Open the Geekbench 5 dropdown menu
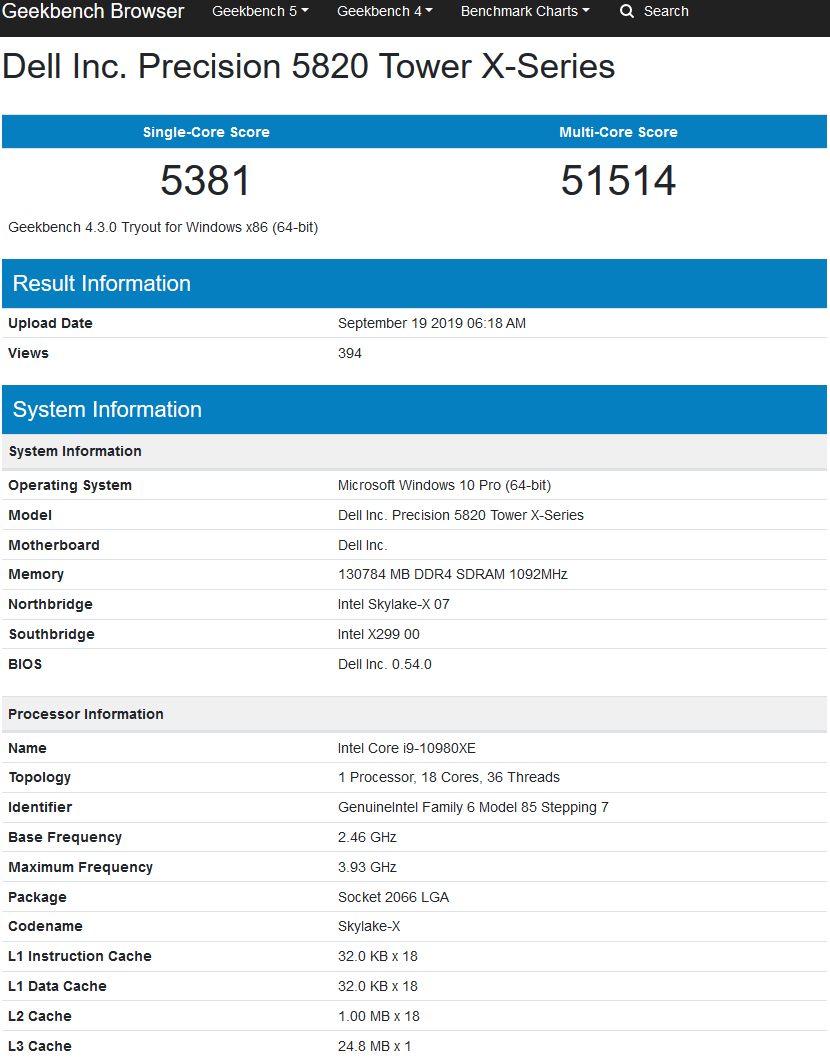830x1060 pixels. [260, 11]
